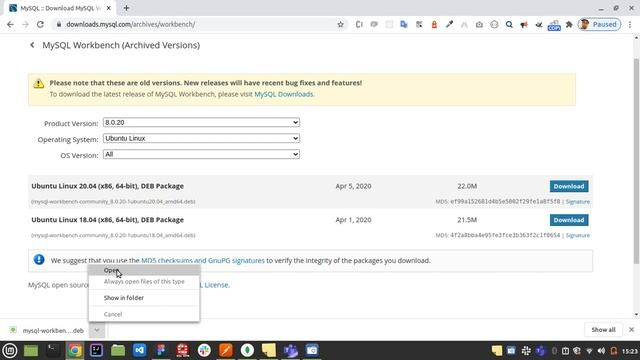Reload the MySQL downloads page
The width and height of the screenshot is (640, 360).
(x=40, y=24)
